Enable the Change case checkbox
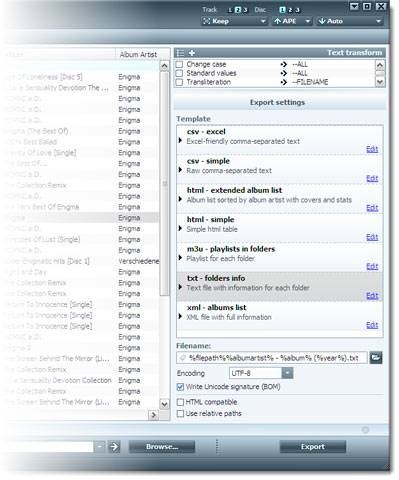Screen dimensions: 399x480 (179, 64)
